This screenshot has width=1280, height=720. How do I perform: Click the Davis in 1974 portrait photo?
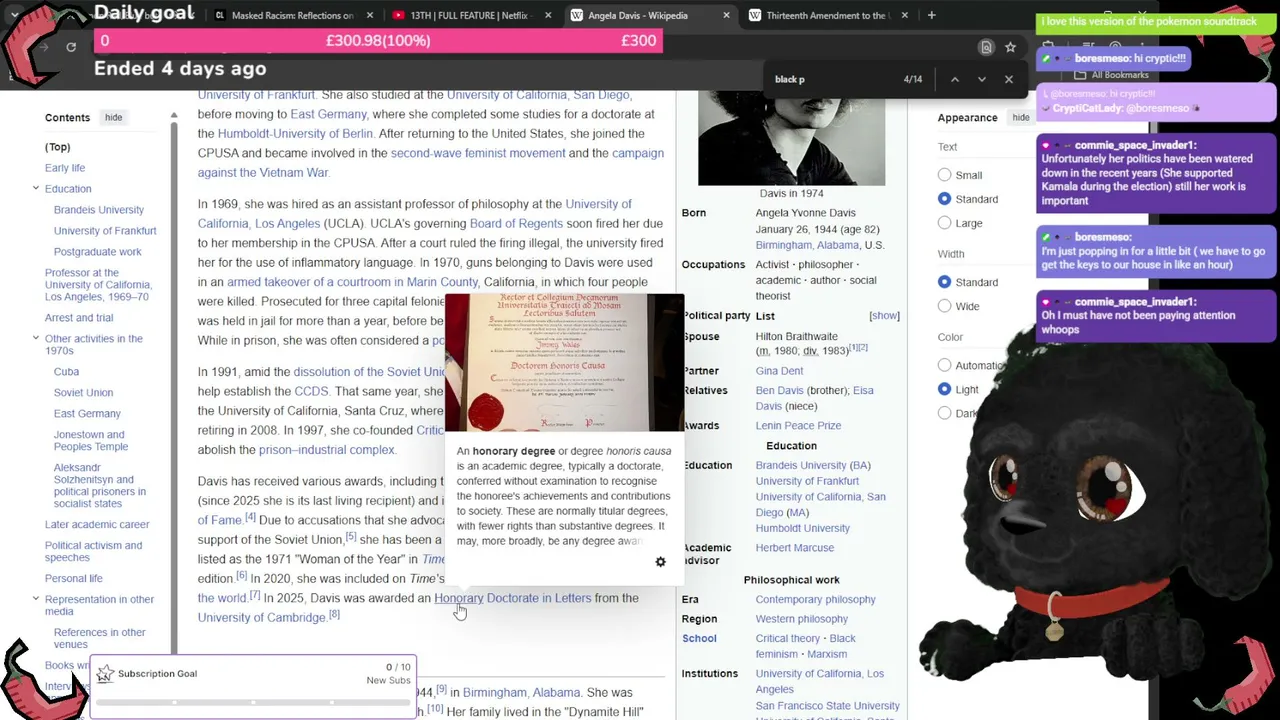click(x=792, y=138)
